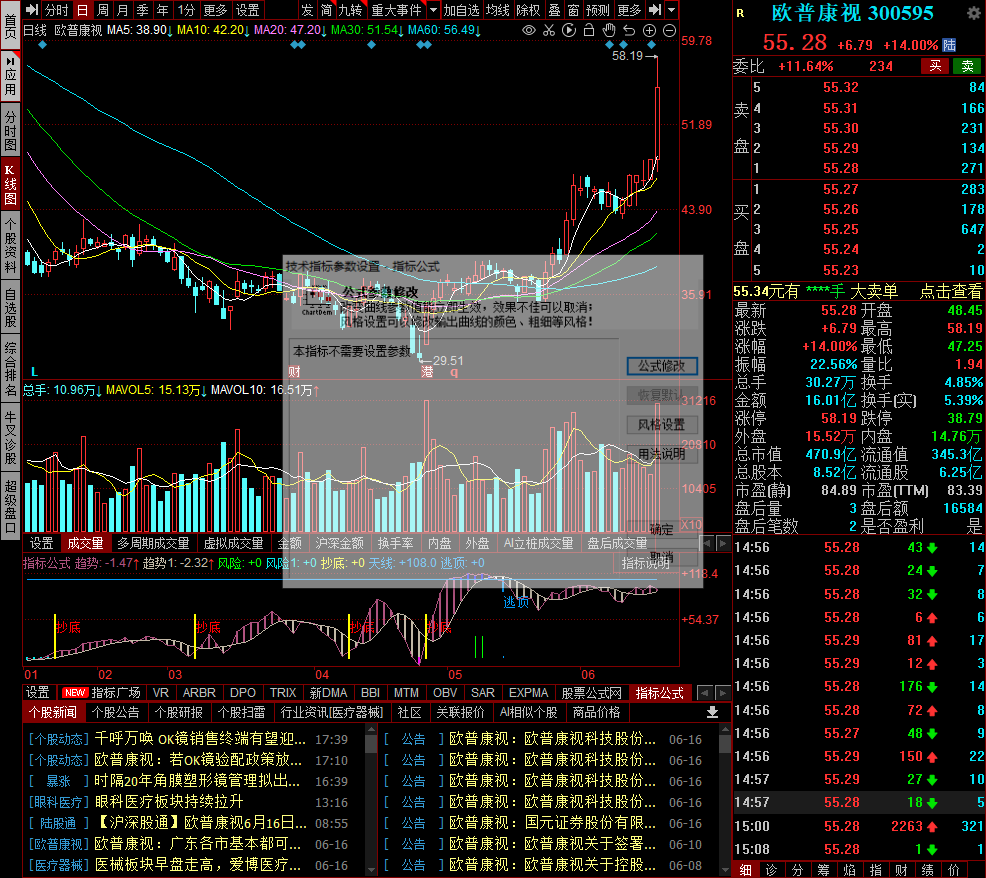Toggle the padlock lock icon

[x=589, y=30]
